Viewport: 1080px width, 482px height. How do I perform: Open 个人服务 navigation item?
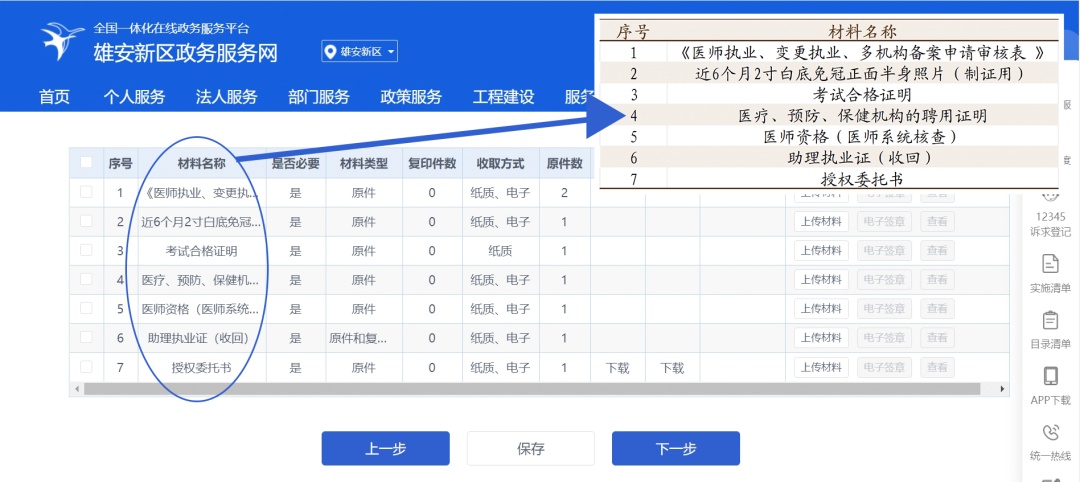tap(134, 97)
